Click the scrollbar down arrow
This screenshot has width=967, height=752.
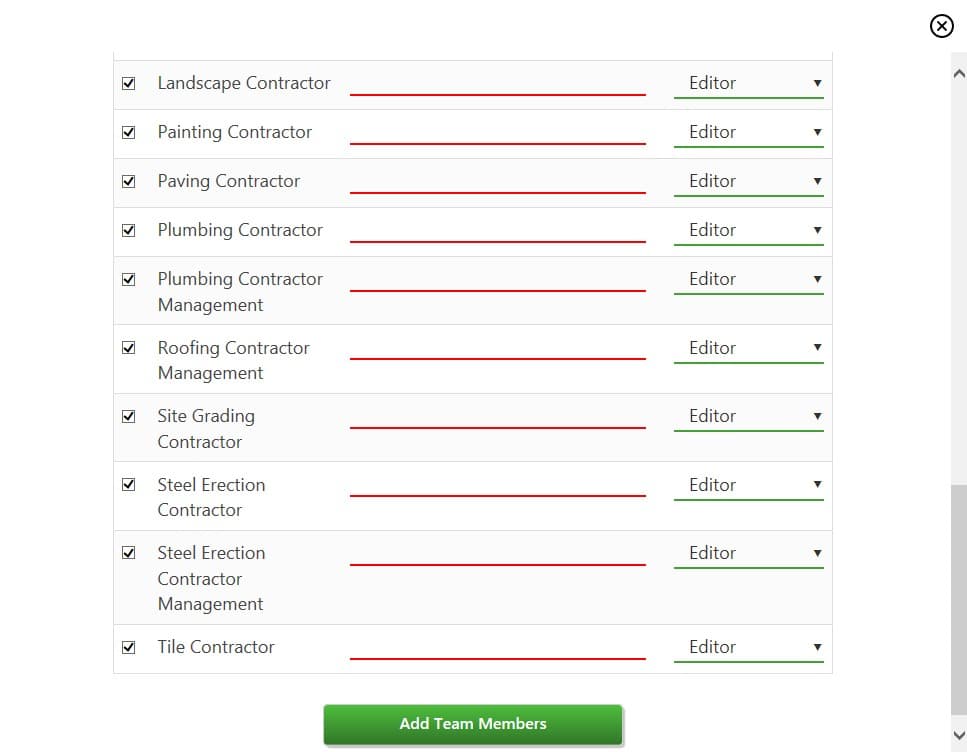click(x=958, y=735)
